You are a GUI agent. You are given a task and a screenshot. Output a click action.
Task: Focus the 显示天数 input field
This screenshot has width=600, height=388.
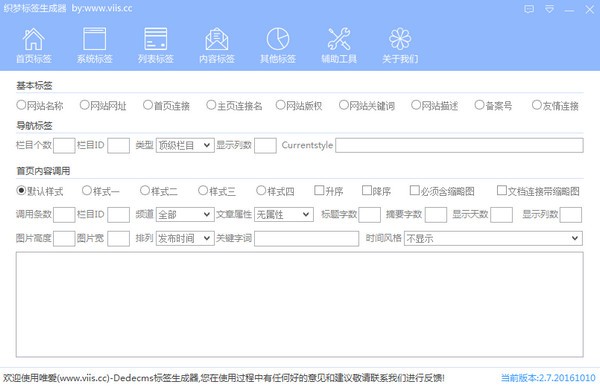(501, 215)
